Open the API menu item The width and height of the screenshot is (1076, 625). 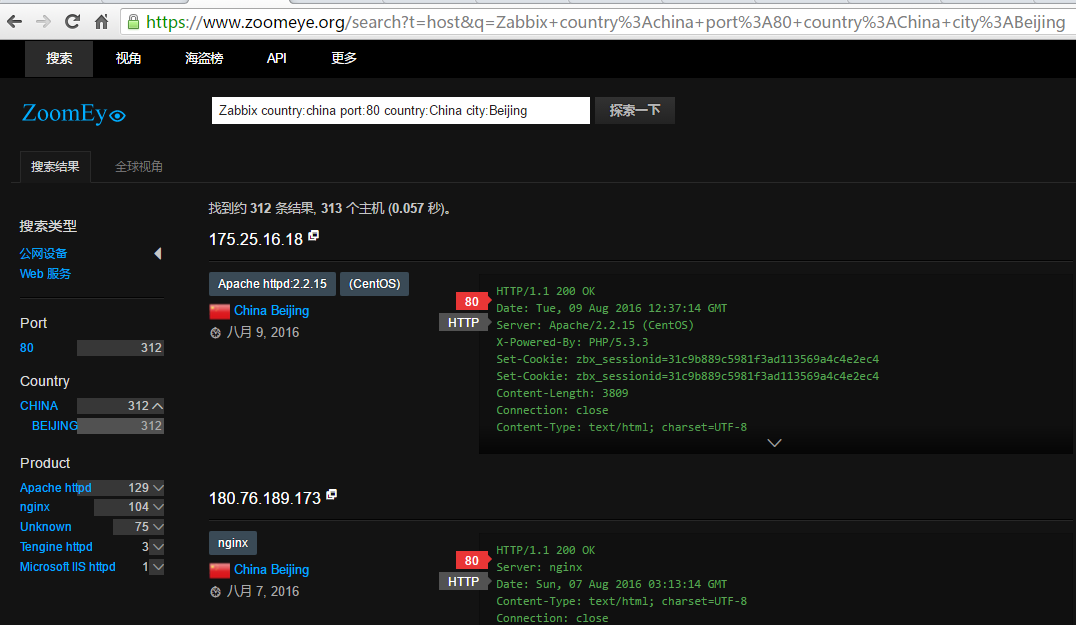(276, 58)
